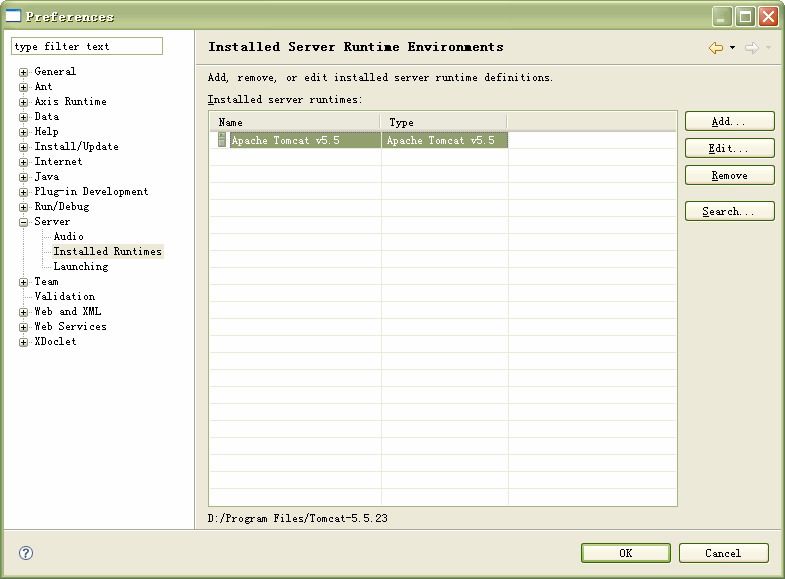Sort by the Type column header
785x579 pixels.
(x=444, y=122)
